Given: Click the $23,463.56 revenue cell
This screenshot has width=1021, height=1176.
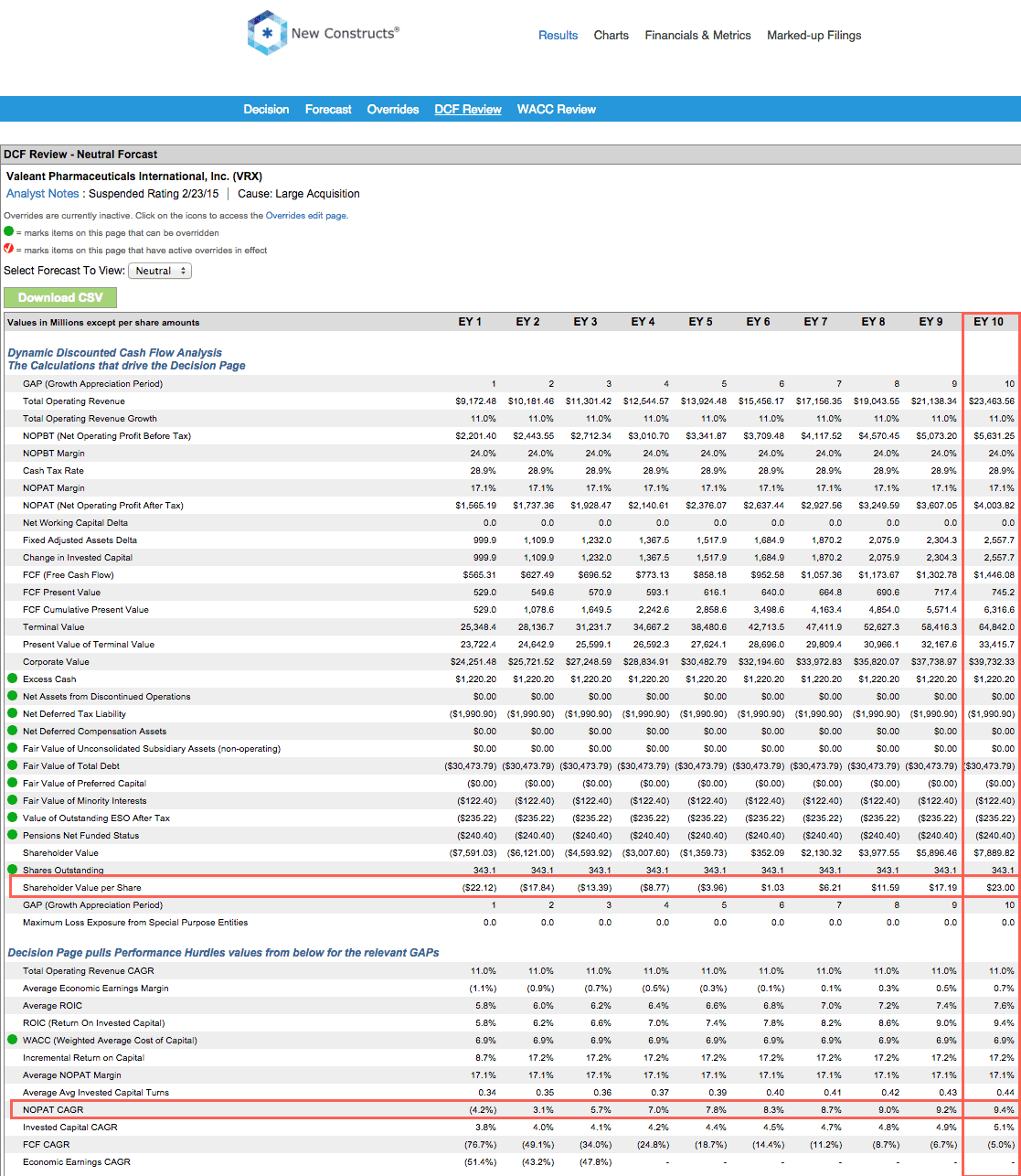Looking at the screenshot, I should [x=992, y=401].
